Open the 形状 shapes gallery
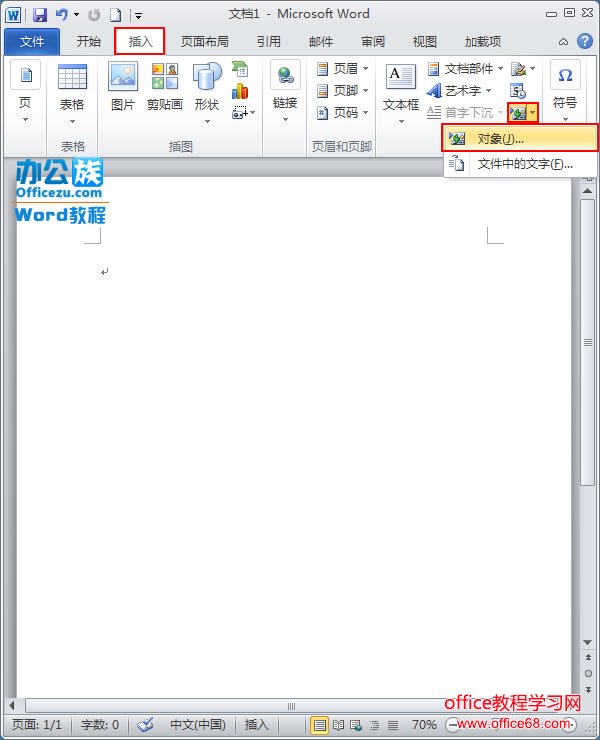 coord(207,92)
